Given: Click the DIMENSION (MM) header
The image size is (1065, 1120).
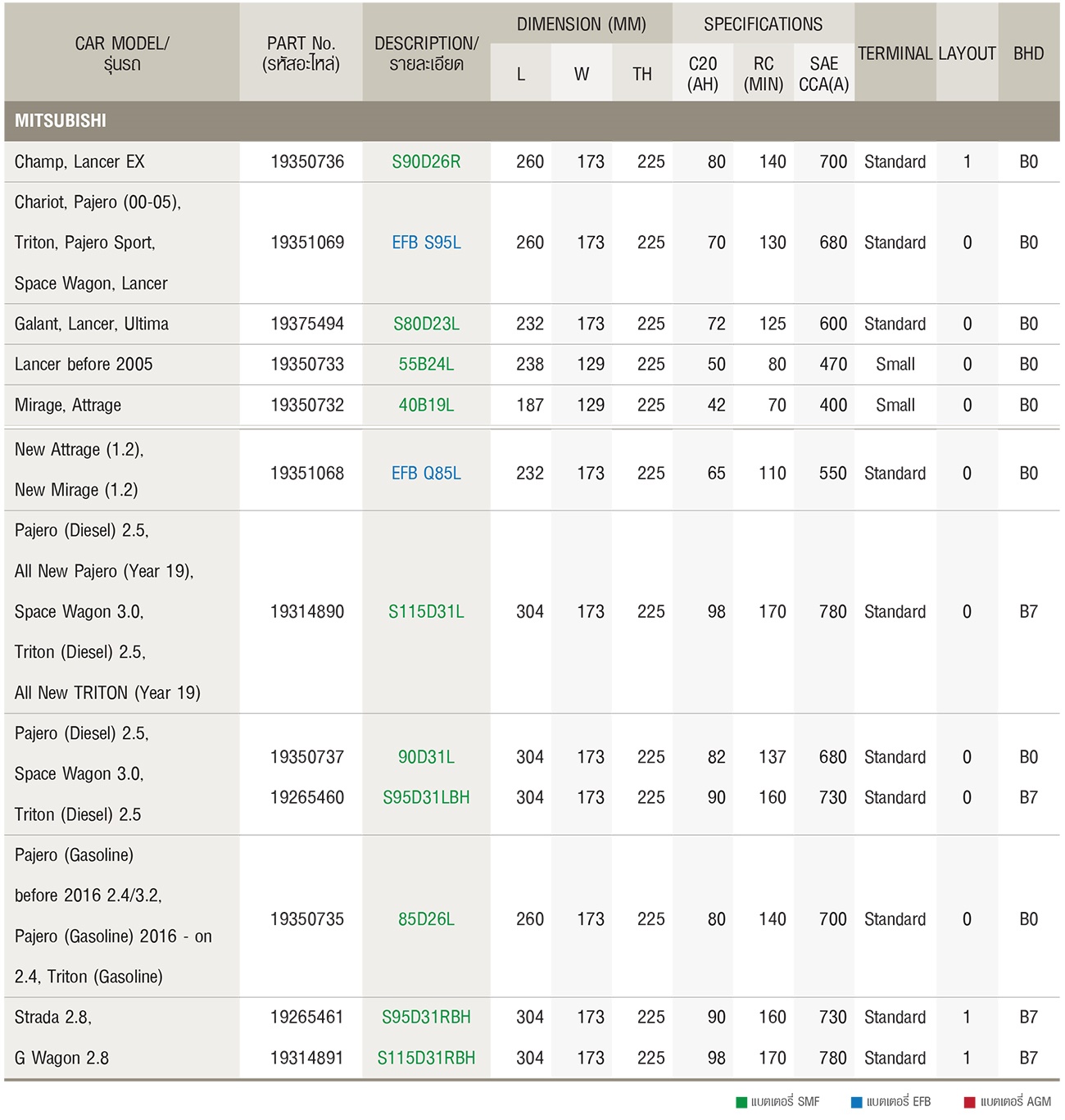Looking at the screenshot, I should coord(582,24).
